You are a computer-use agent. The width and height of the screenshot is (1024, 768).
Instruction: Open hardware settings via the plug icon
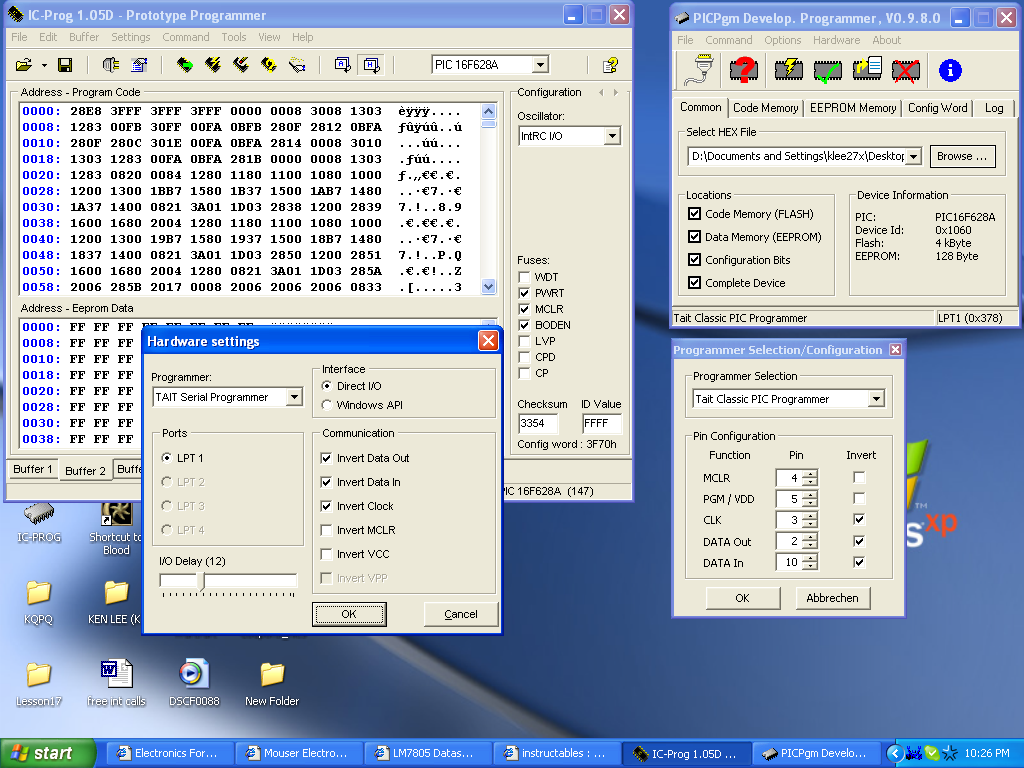[x=110, y=65]
